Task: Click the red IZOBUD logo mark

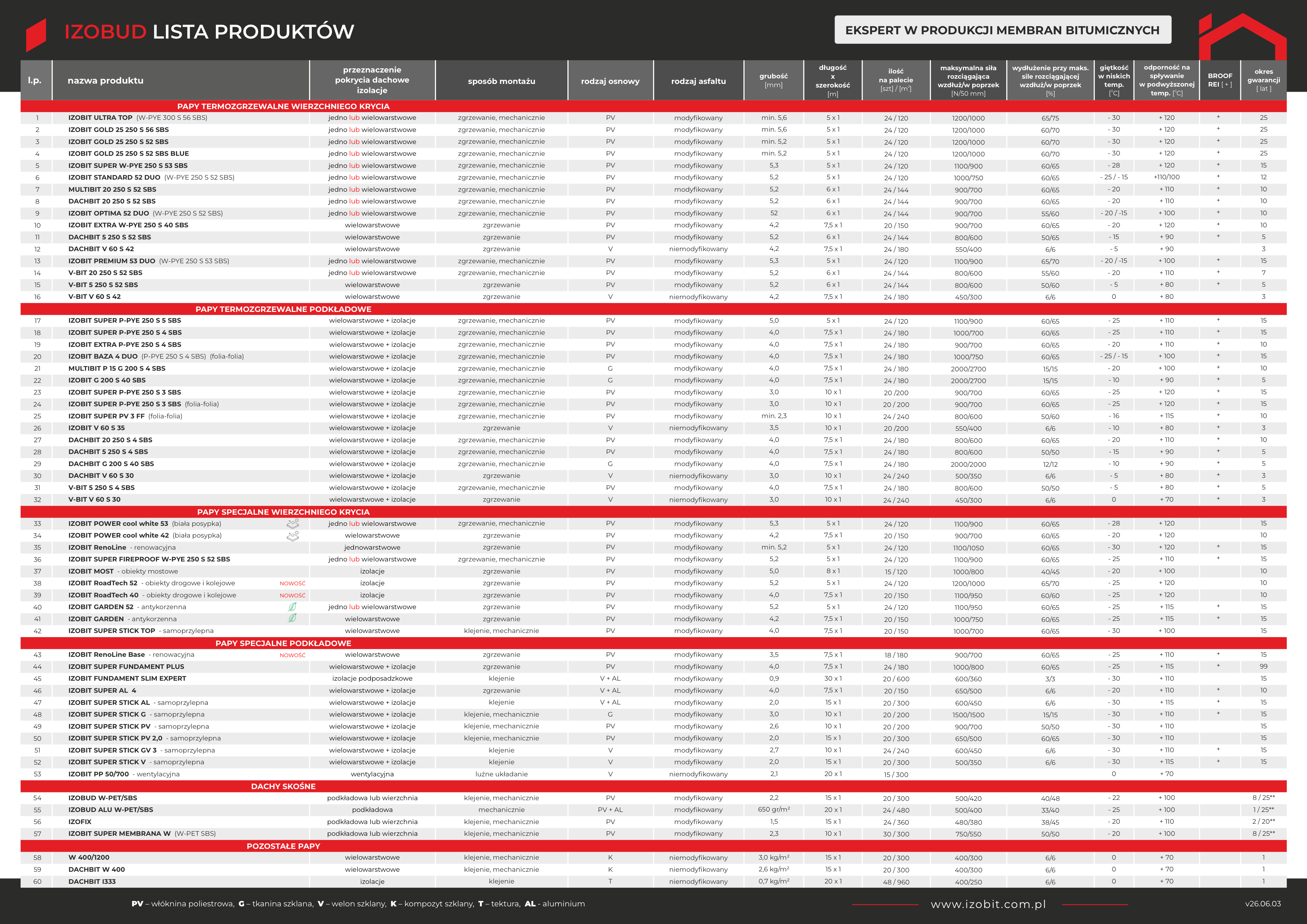Action: click(36, 35)
